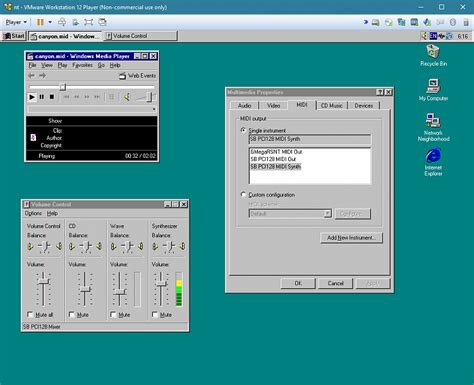This screenshot has height=385, width=474.
Task: Click the Synthesizer volume slider thumb
Action: tap(161, 284)
